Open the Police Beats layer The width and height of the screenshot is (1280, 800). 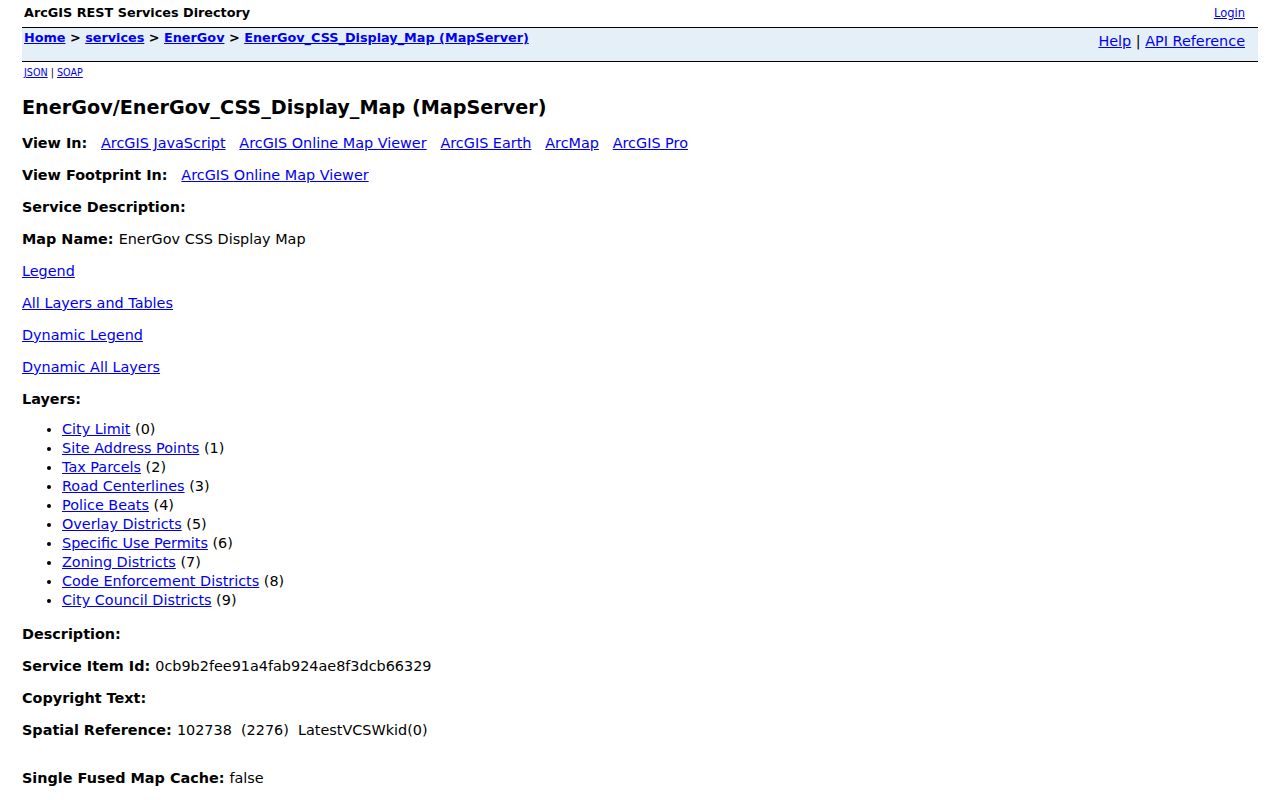(105, 505)
